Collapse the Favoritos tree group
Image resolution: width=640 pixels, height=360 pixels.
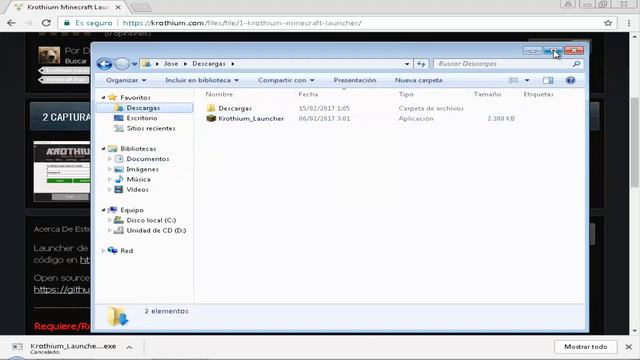tap(103, 98)
